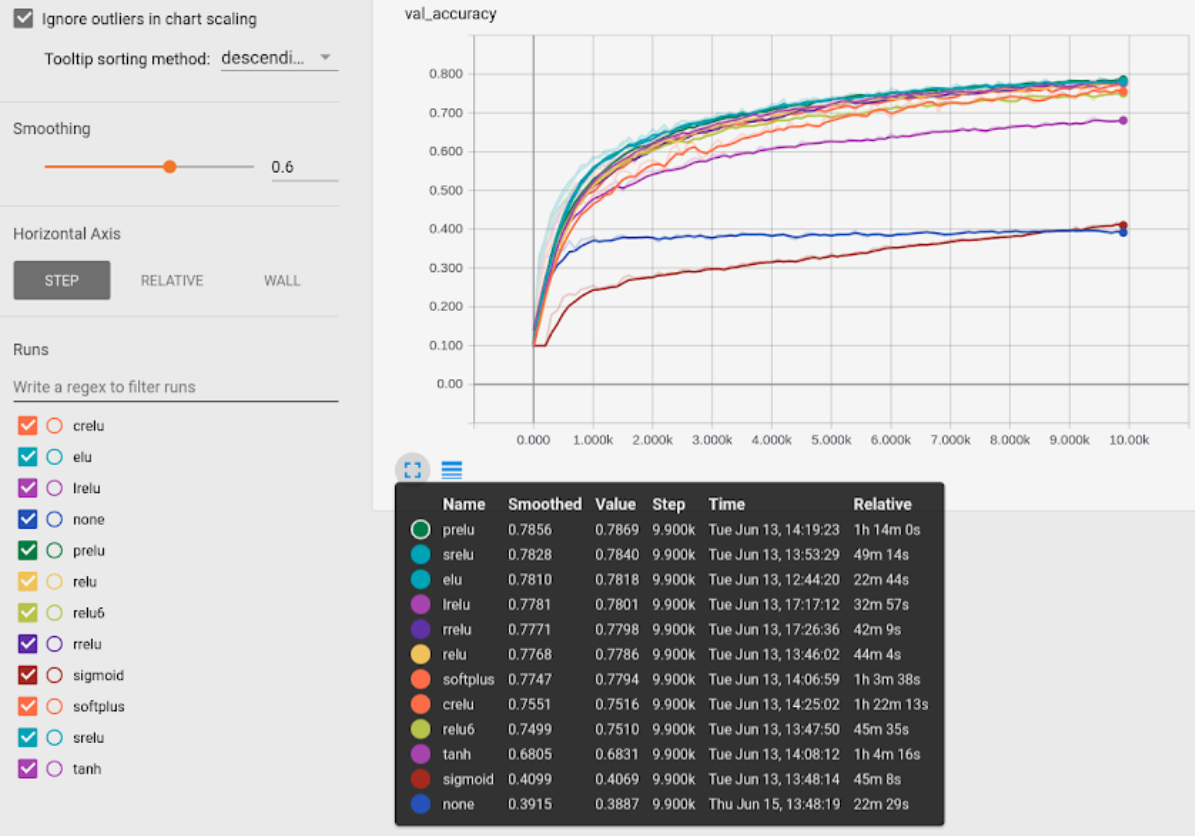The width and height of the screenshot is (1195, 836).
Task: Show only the srelu run via radio circle
Action: coord(54,738)
